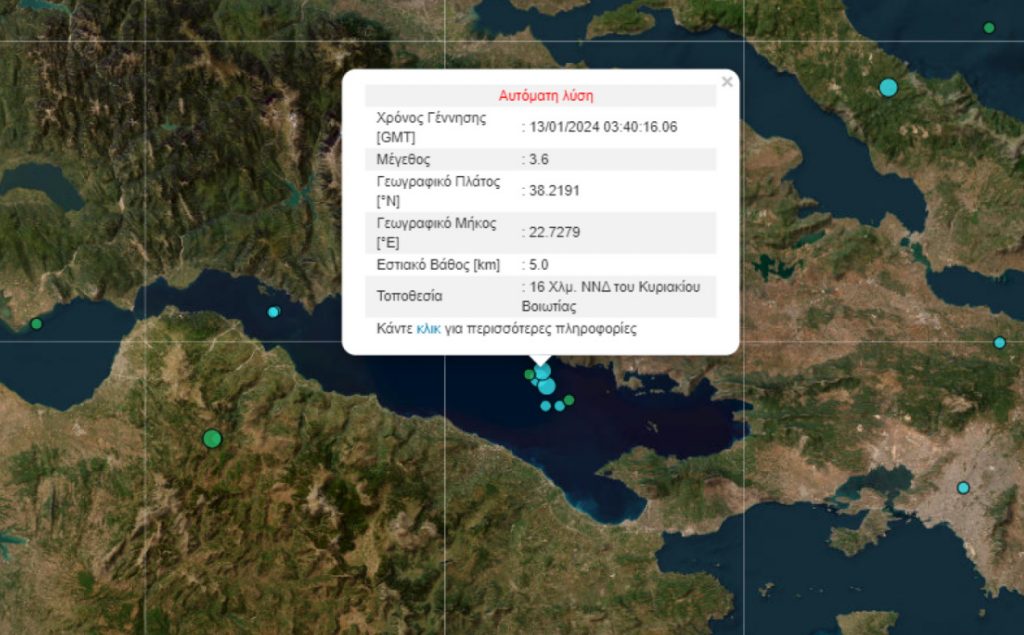1024x635 pixels.
Task: Select the green earthquake marker on the western coast
Action: click(36, 325)
